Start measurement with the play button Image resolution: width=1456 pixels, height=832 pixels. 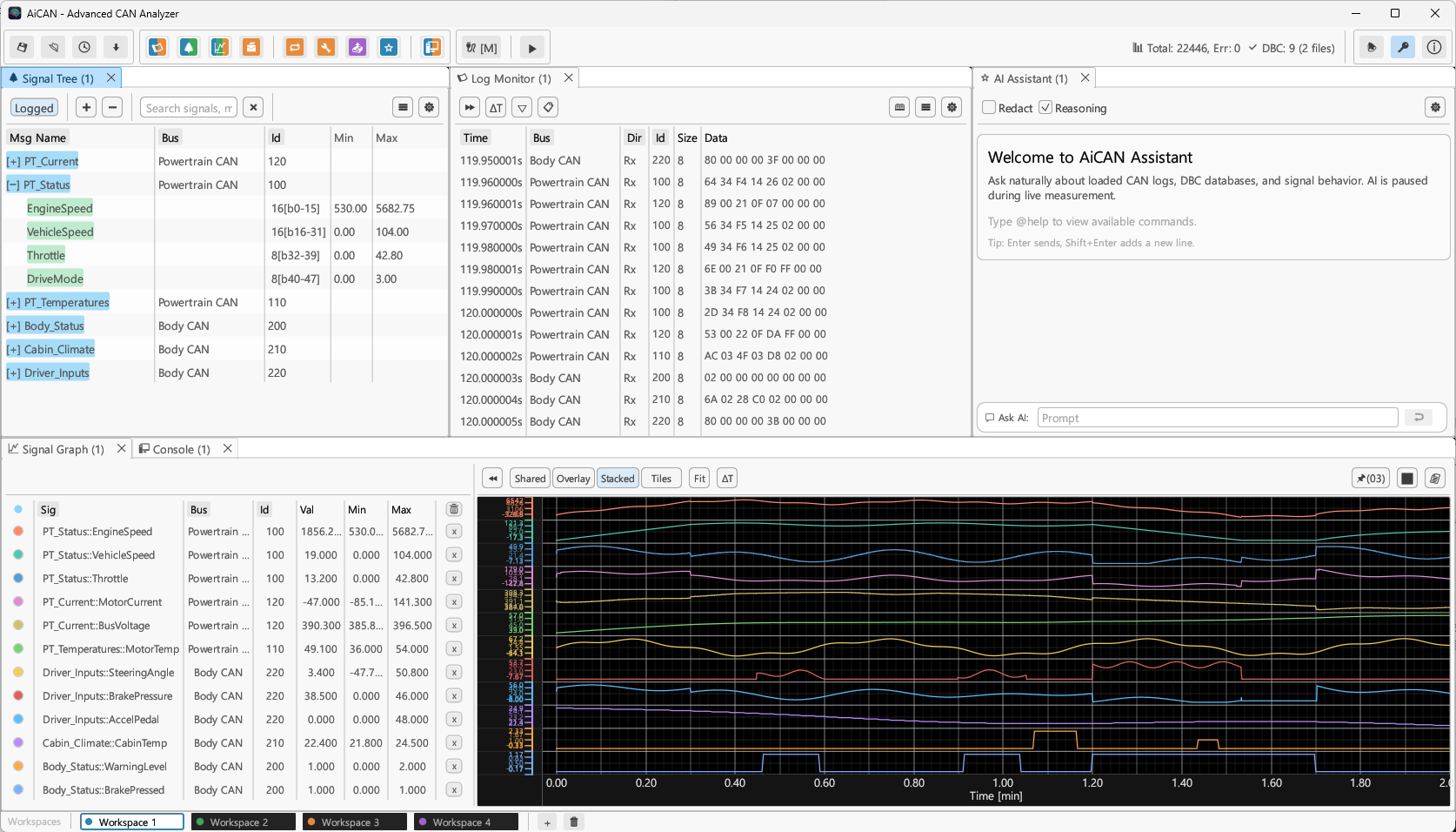click(x=532, y=48)
